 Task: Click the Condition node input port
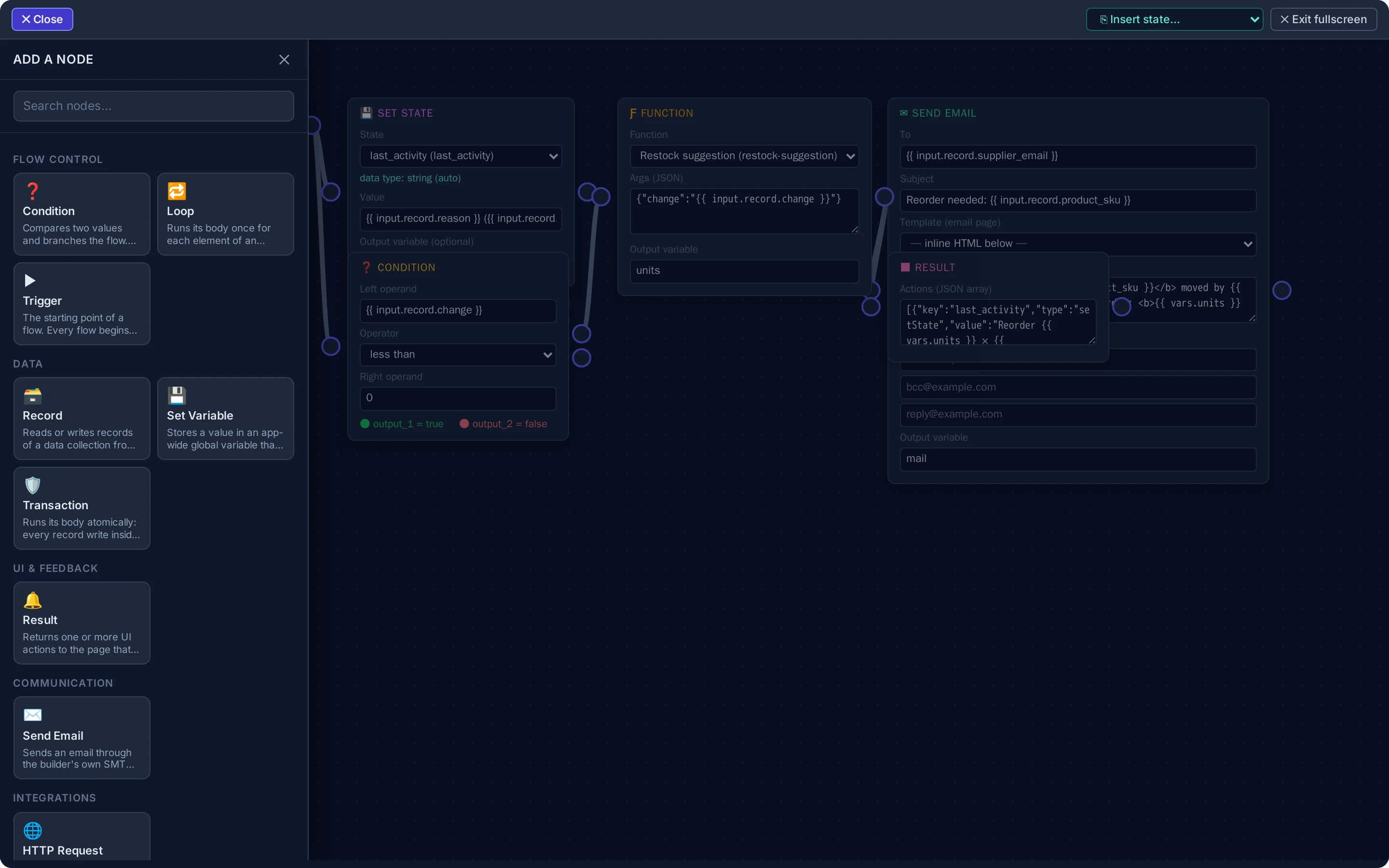(x=330, y=346)
